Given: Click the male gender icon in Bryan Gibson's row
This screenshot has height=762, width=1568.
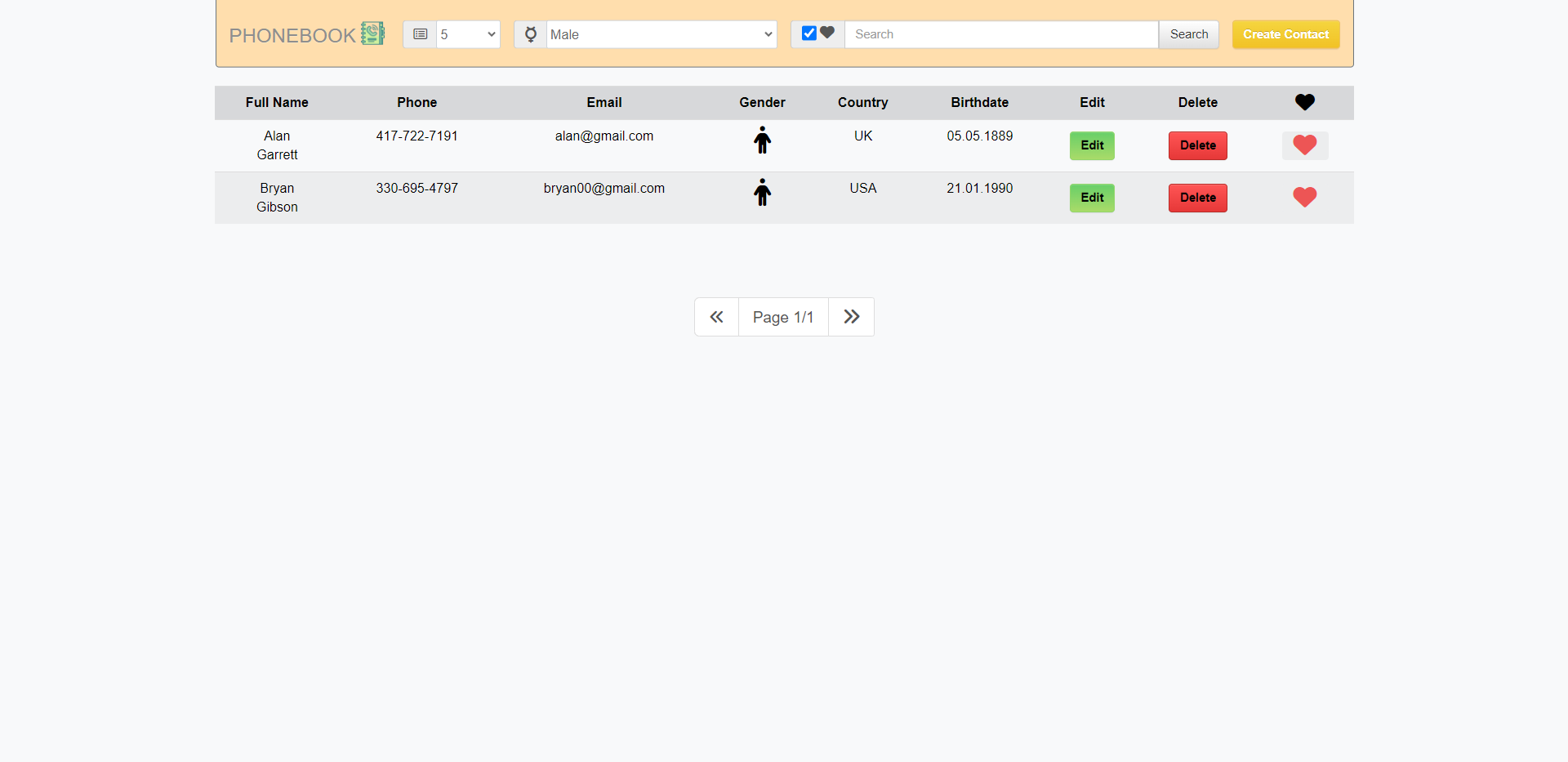Looking at the screenshot, I should (x=762, y=192).
